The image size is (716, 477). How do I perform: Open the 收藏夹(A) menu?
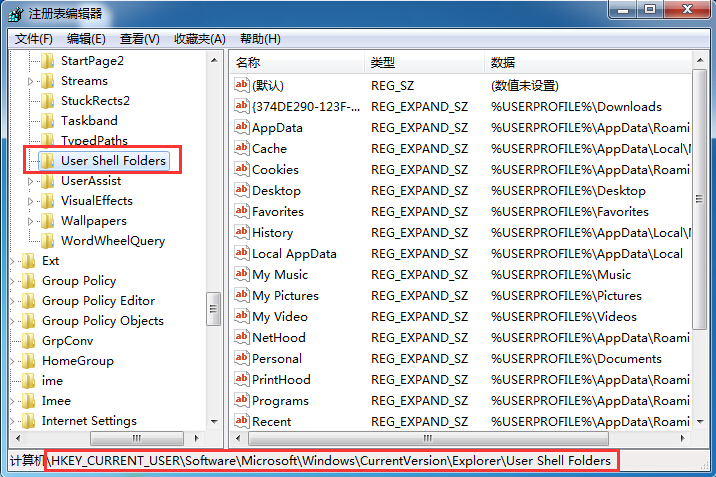click(x=199, y=39)
